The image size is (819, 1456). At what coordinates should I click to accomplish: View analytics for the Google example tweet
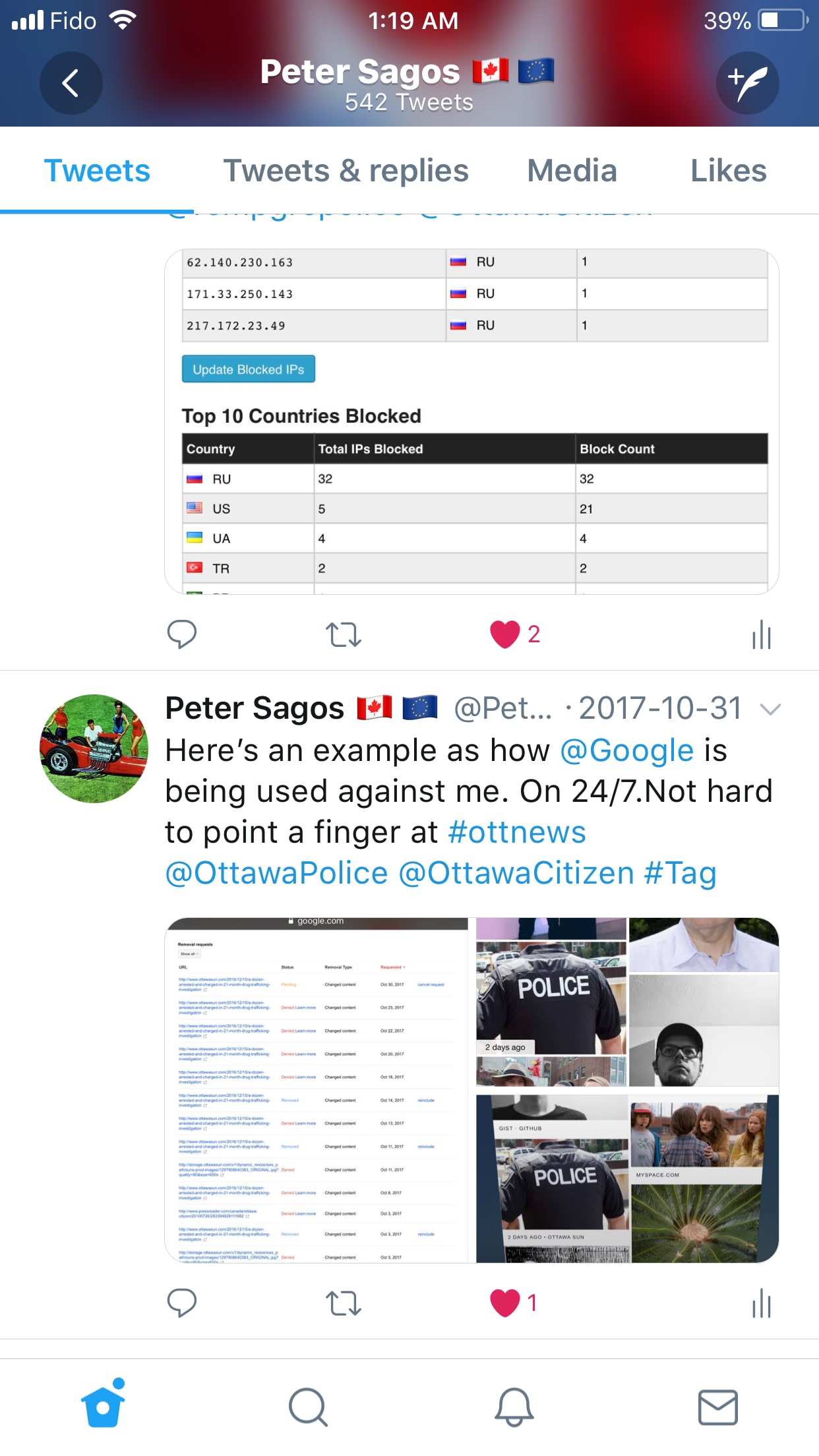point(762,1303)
